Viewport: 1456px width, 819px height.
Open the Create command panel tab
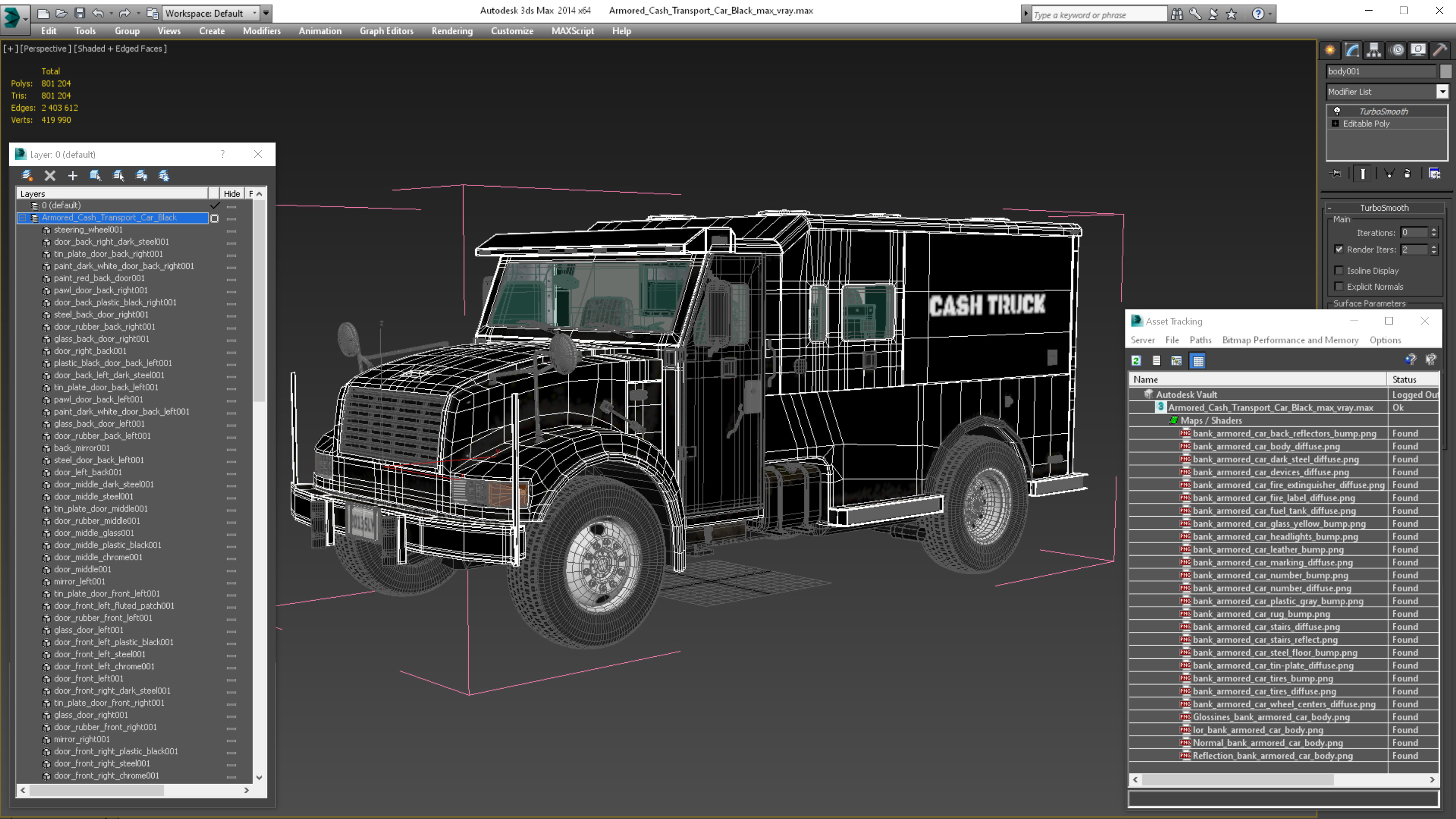[1330, 50]
